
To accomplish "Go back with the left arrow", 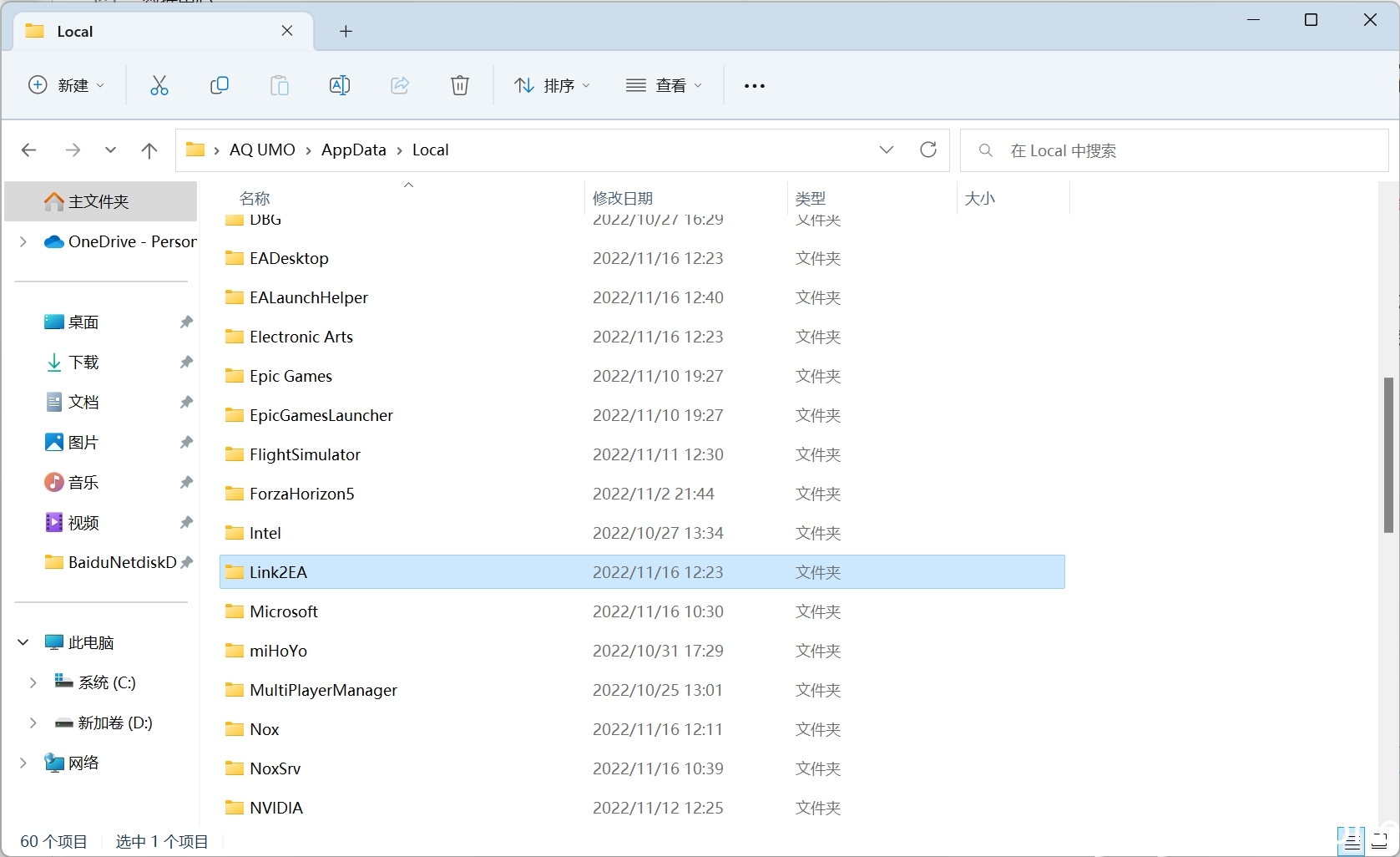I will (28, 150).
